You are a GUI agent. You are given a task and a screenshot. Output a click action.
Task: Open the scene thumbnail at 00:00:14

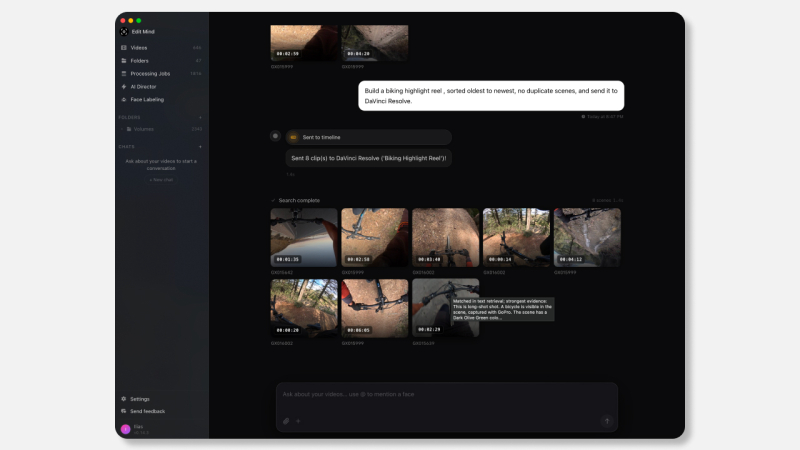[516, 237]
